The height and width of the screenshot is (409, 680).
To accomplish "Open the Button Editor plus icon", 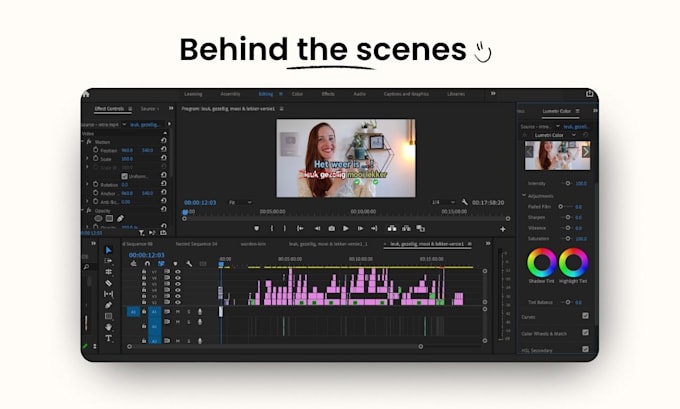I will pyautogui.click(x=503, y=229).
